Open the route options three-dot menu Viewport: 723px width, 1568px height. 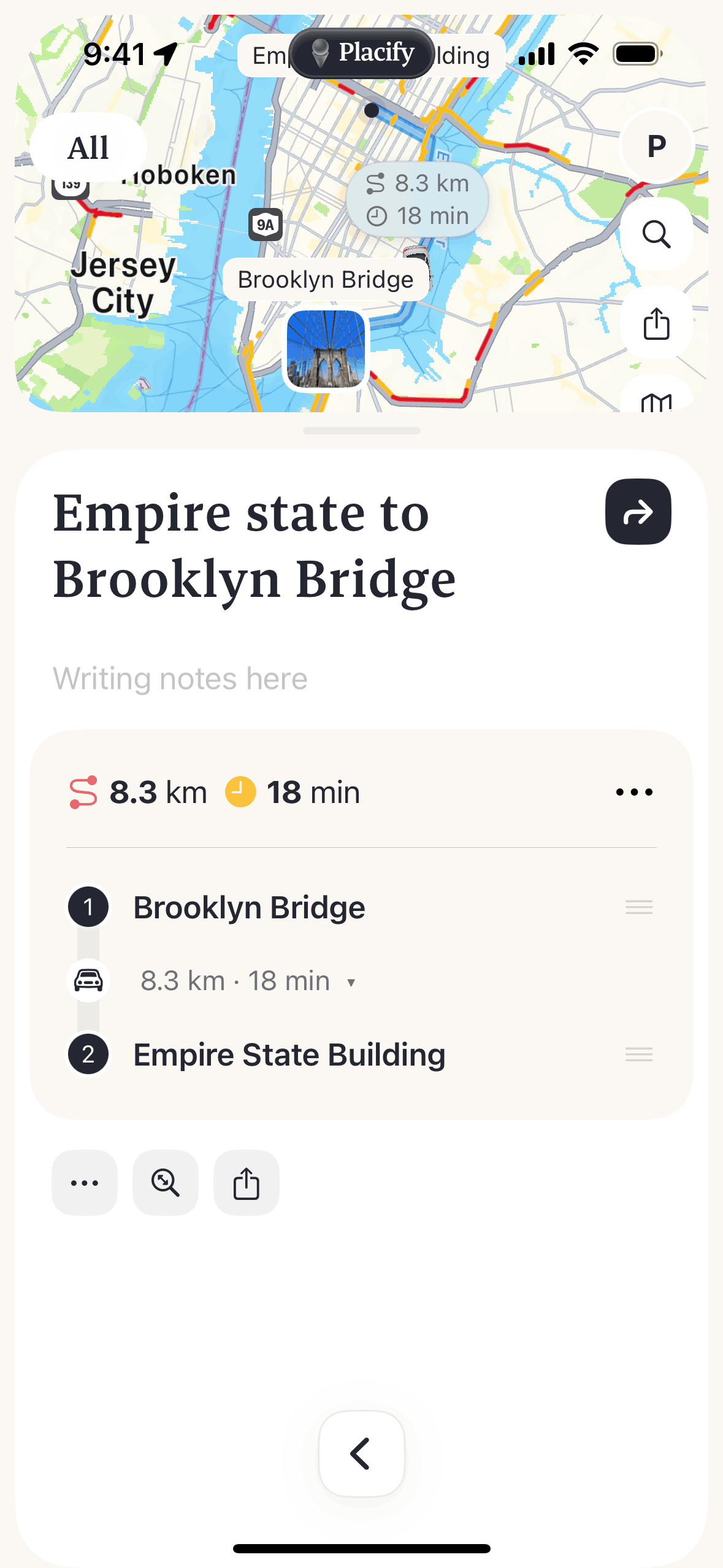pyautogui.click(x=634, y=792)
